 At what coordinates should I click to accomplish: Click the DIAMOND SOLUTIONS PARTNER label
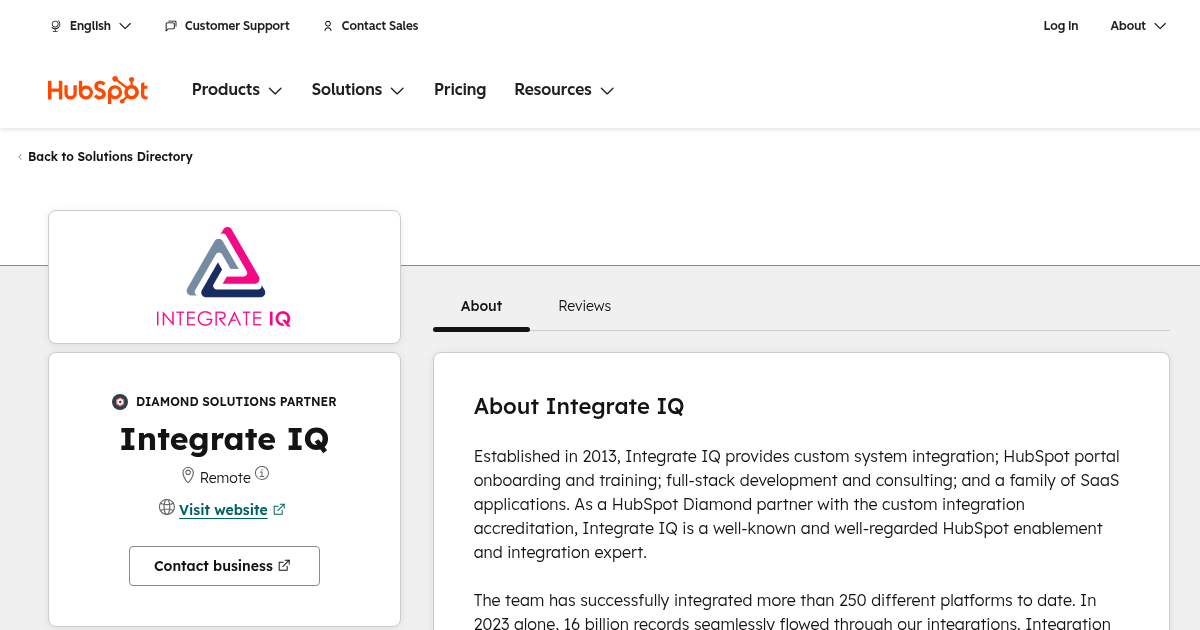pyautogui.click(x=236, y=402)
